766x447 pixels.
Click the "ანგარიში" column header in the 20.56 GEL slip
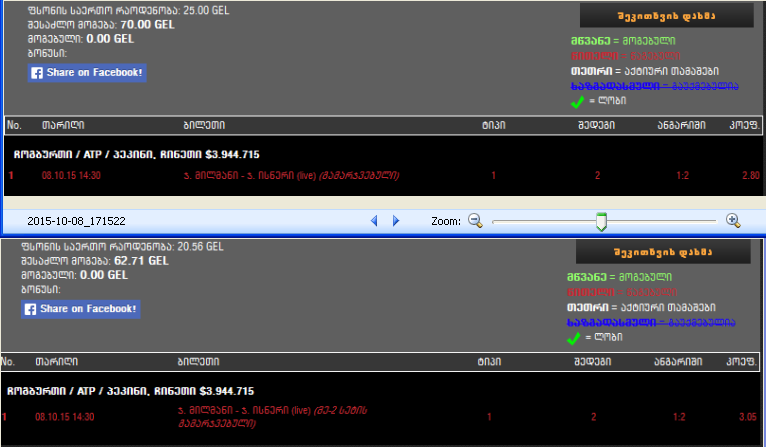[x=678, y=362]
